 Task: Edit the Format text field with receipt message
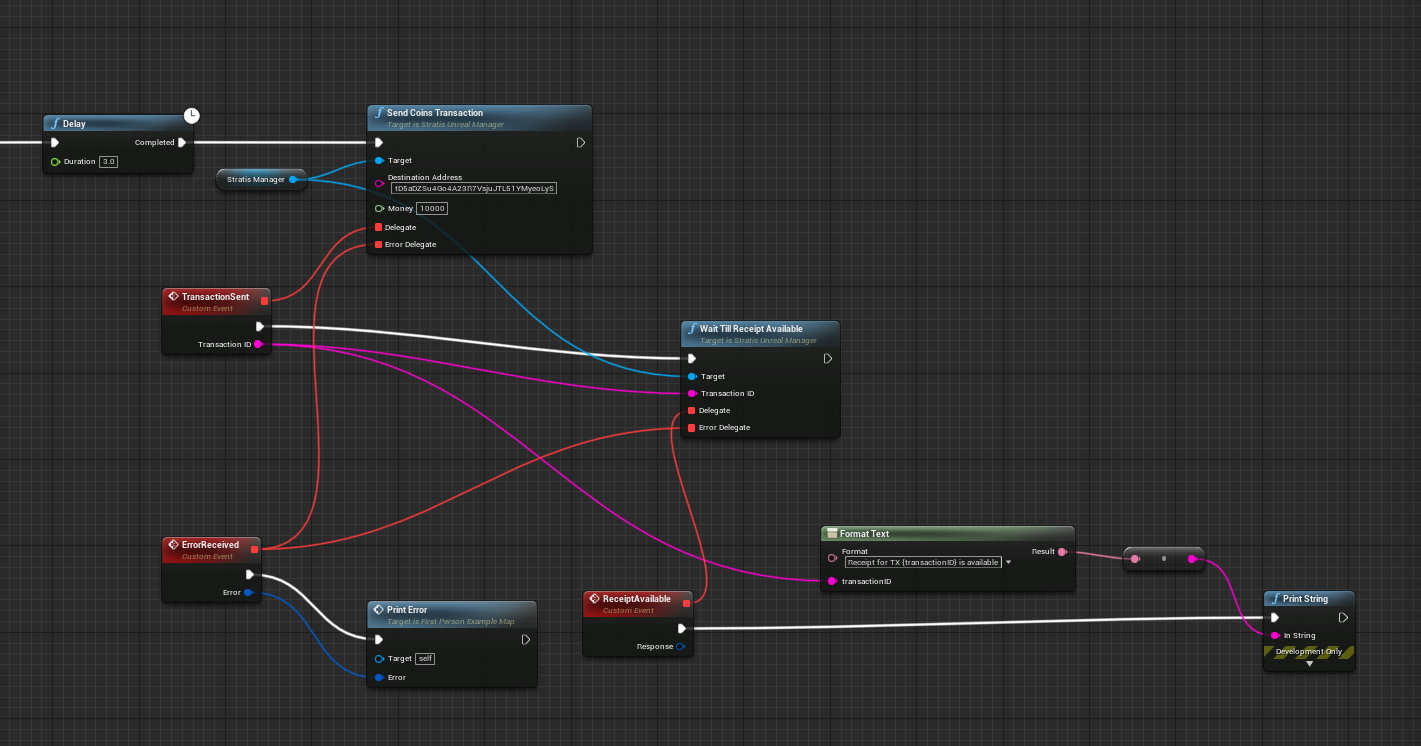click(x=923, y=562)
